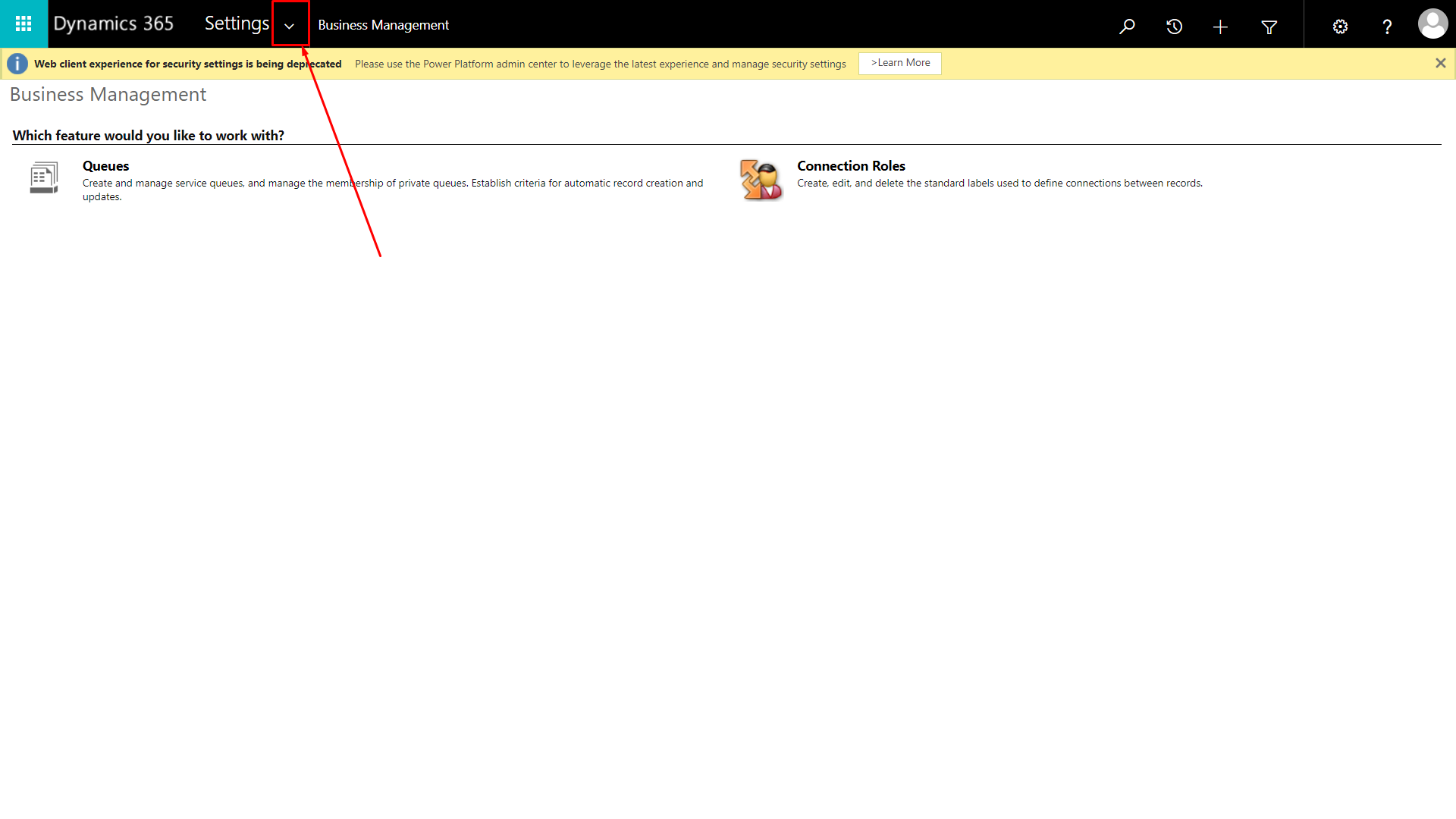The height and width of the screenshot is (819, 1456).
Task: Open the app launcher waffle icon
Action: [x=24, y=24]
